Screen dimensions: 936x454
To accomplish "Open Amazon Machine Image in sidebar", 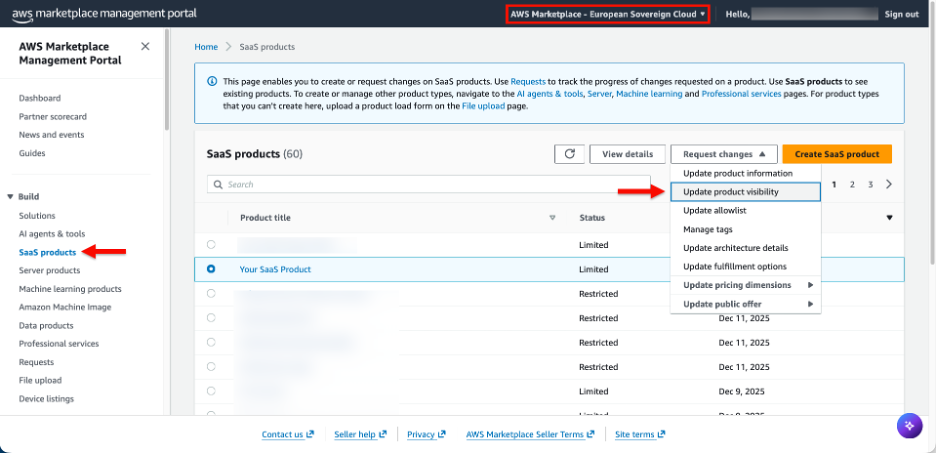I will [x=64, y=307].
